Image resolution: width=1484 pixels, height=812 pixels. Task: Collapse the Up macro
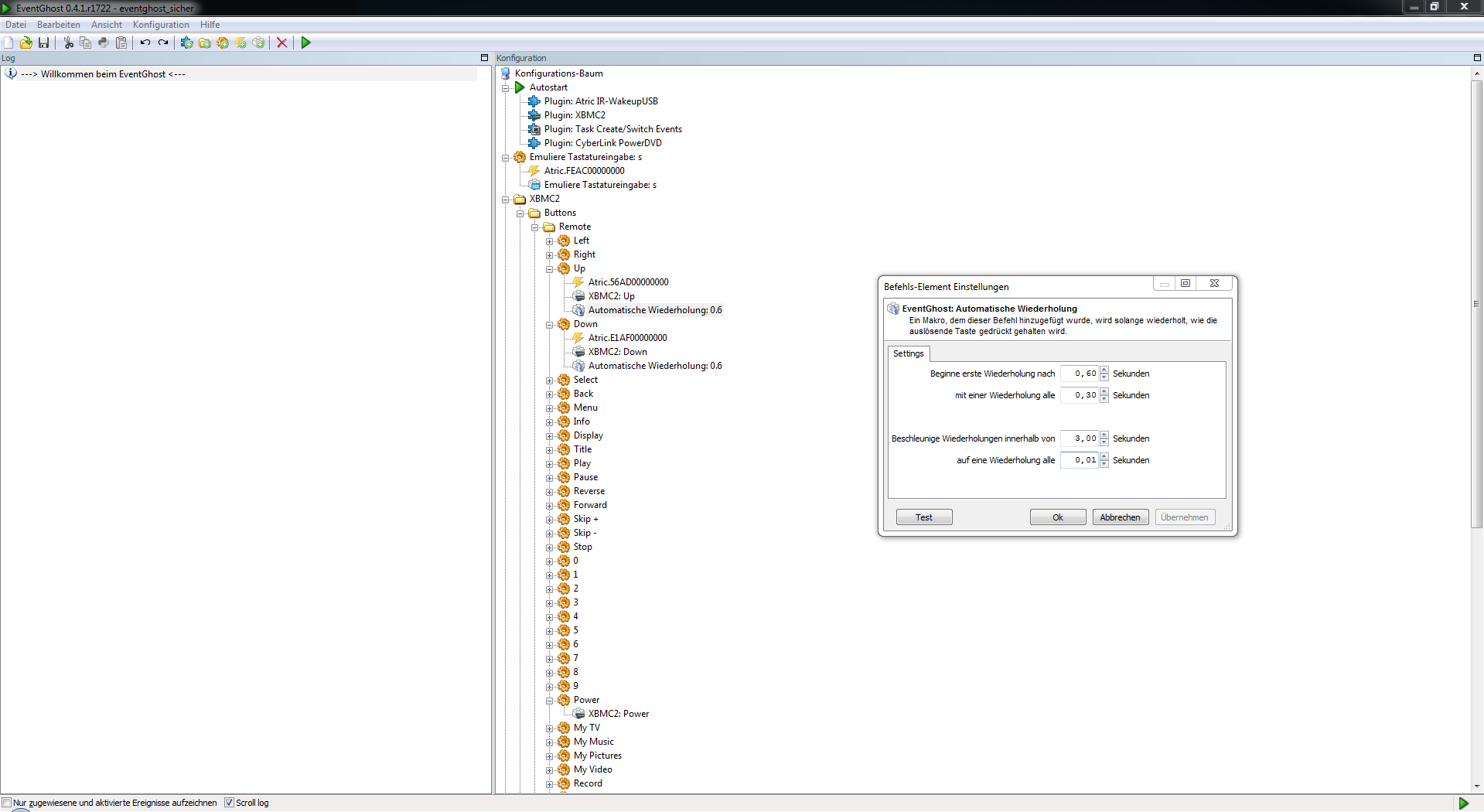click(550, 269)
